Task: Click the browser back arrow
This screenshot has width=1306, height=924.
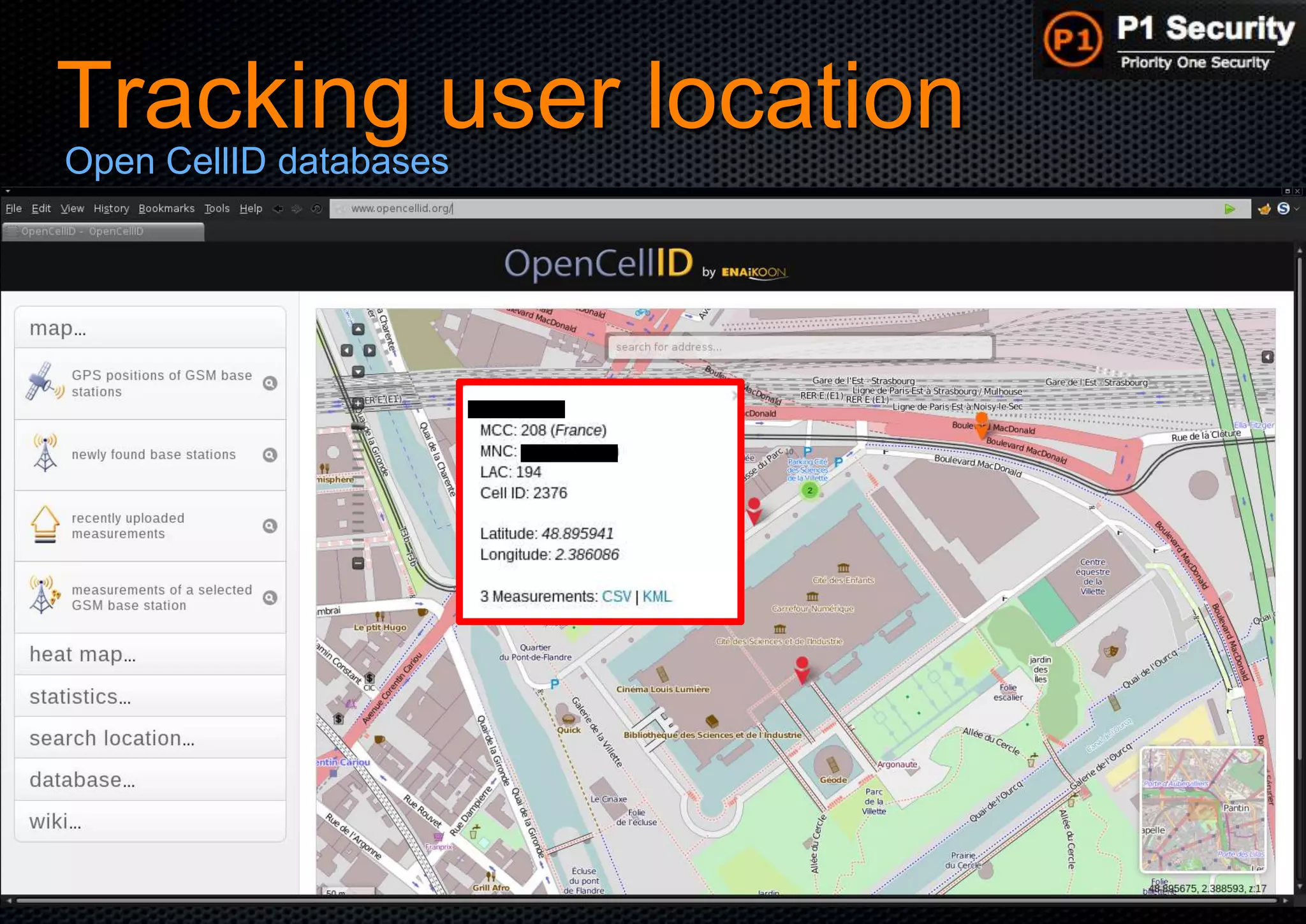Action: tap(278, 209)
